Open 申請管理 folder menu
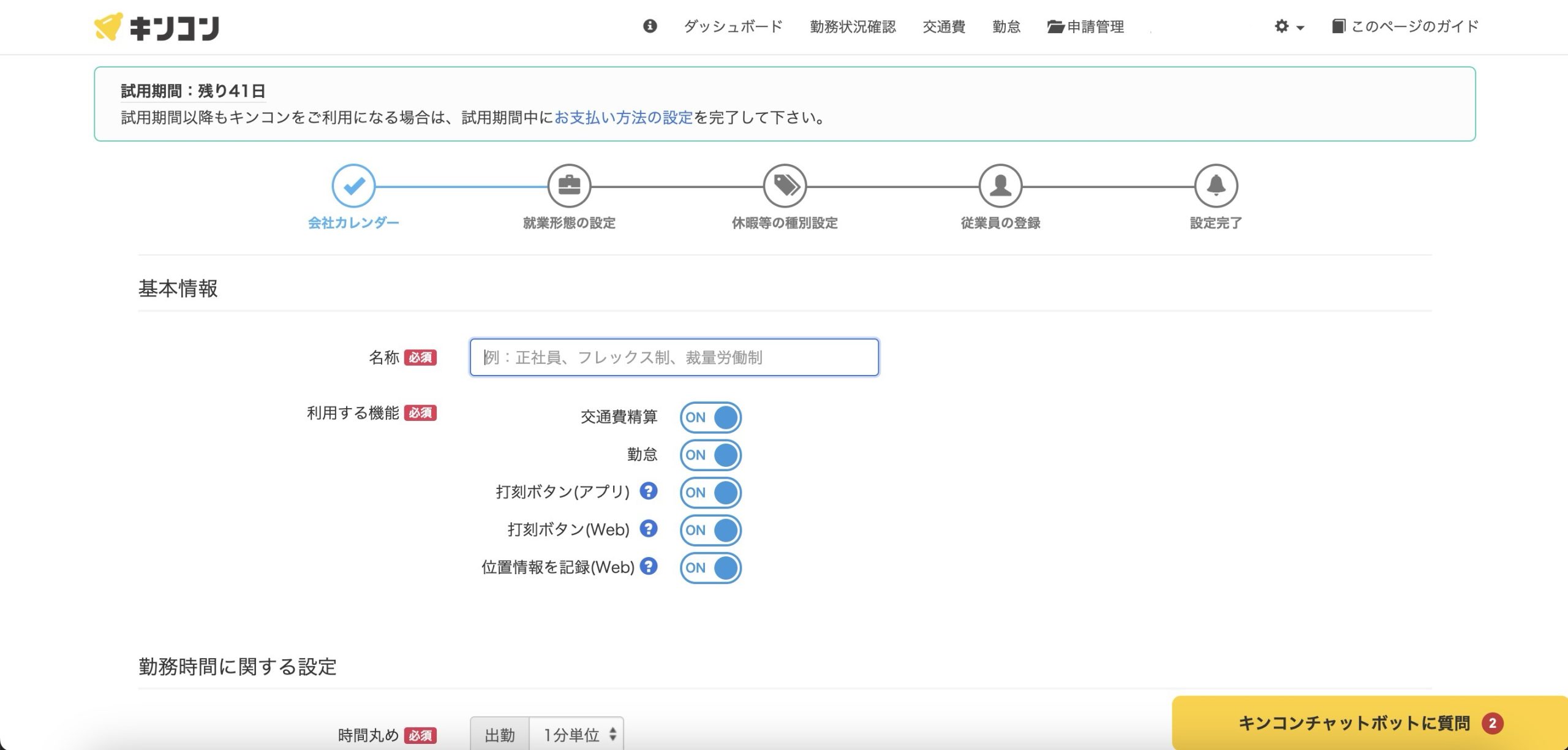Viewport: 1568px width, 750px height. point(1086,26)
